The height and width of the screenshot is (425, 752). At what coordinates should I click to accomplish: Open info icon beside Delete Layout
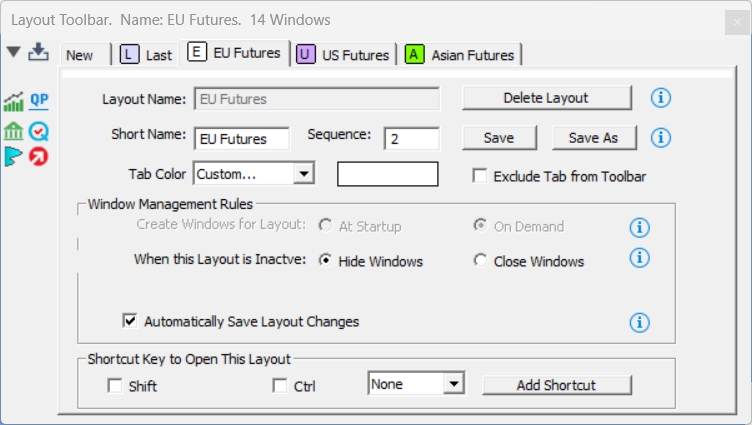coord(660,98)
